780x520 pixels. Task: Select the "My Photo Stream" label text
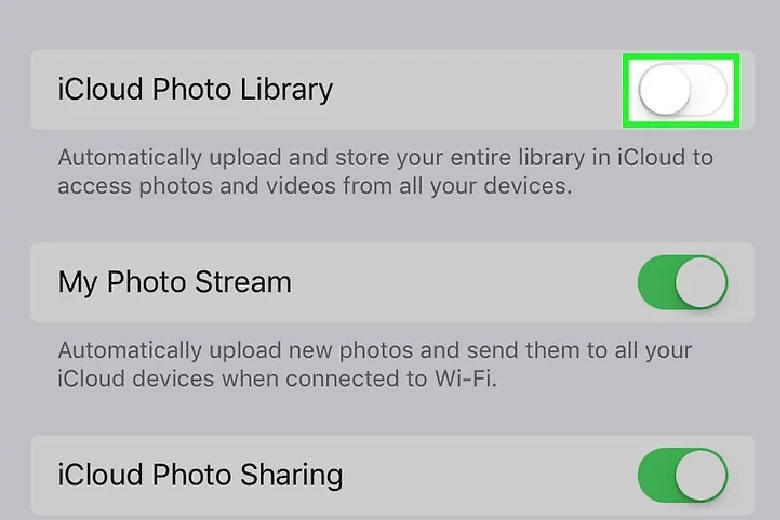click(175, 282)
